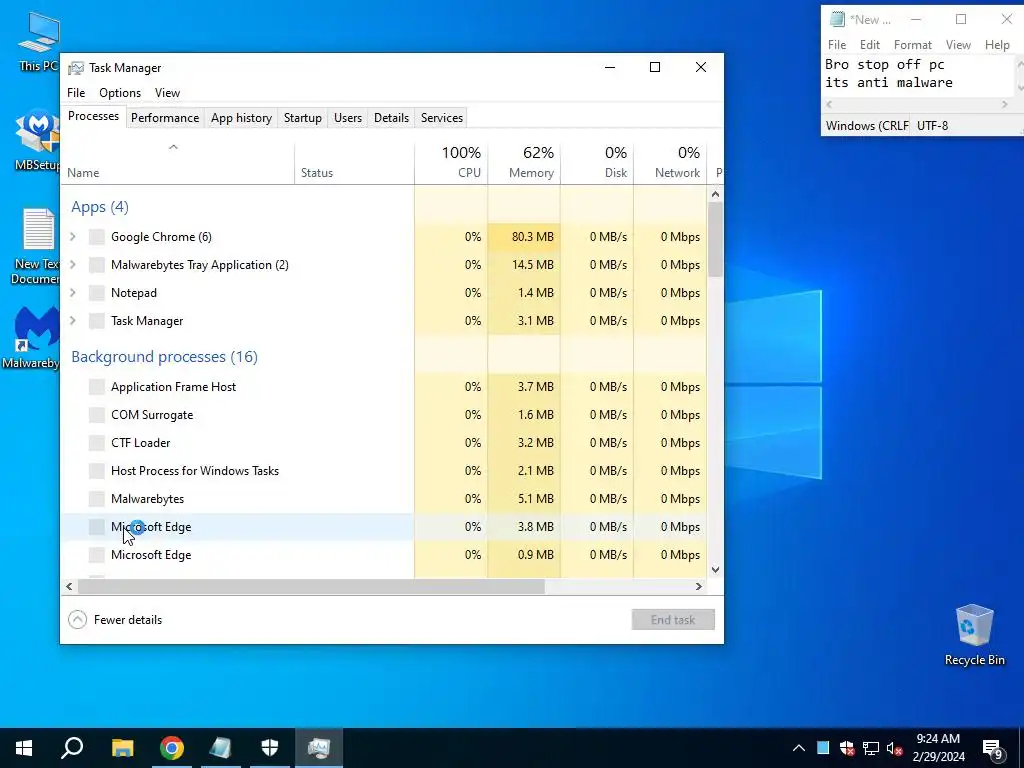The image size is (1024, 768).
Task: Switch to the Performance tab
Action: pyautogui.click(x=165, y=118)
